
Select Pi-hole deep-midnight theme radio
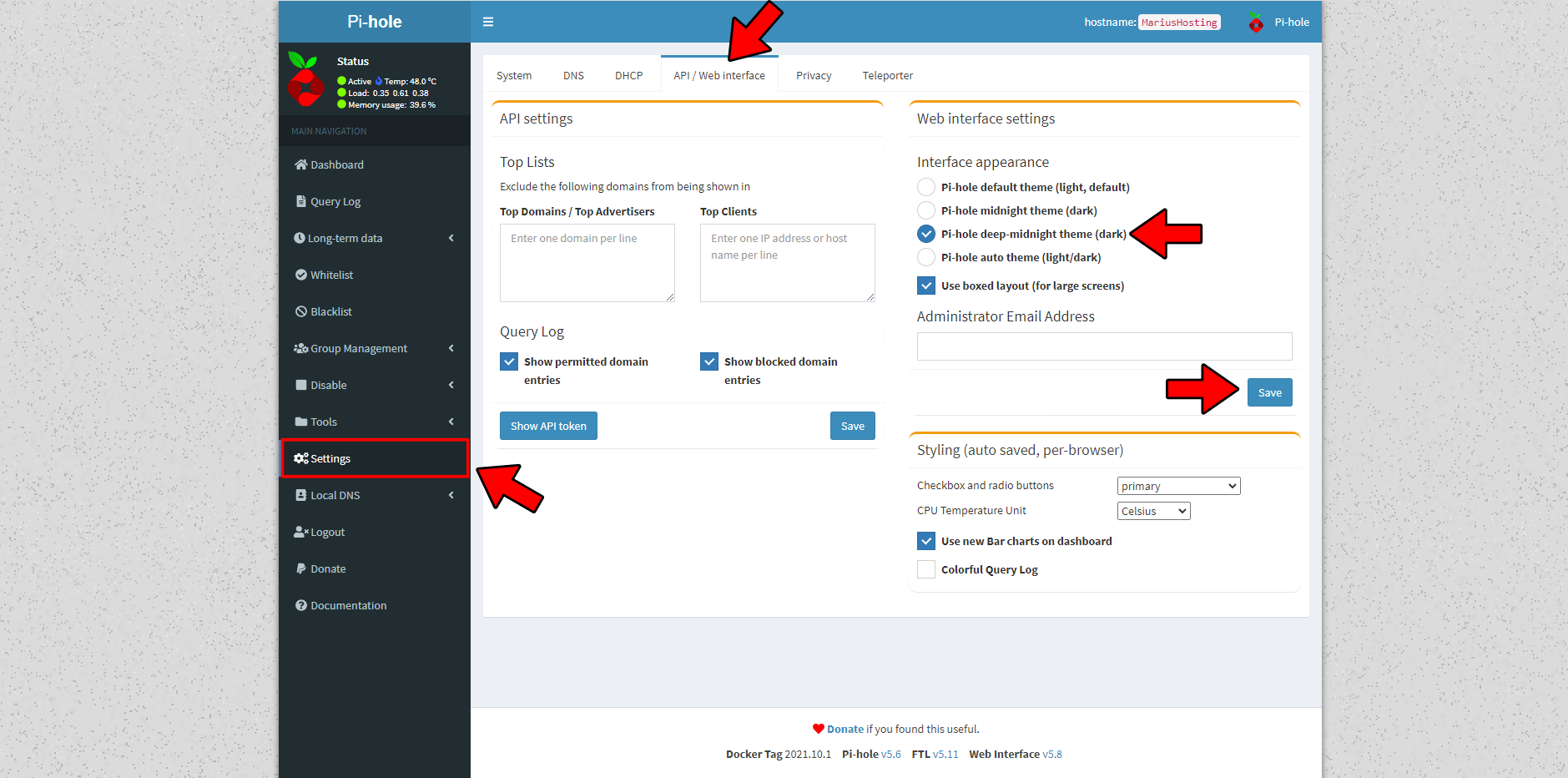tap(926, 234)
